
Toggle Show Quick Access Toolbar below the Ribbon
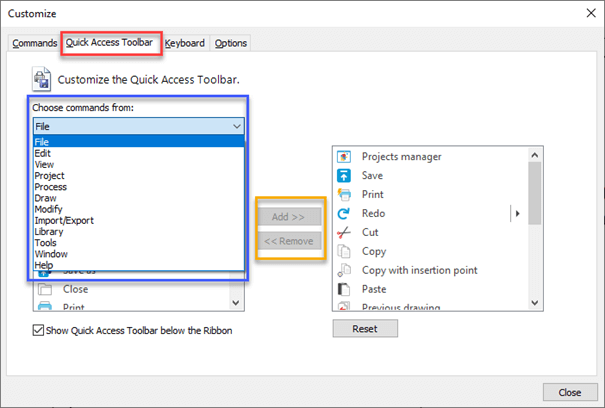[38, 330]
